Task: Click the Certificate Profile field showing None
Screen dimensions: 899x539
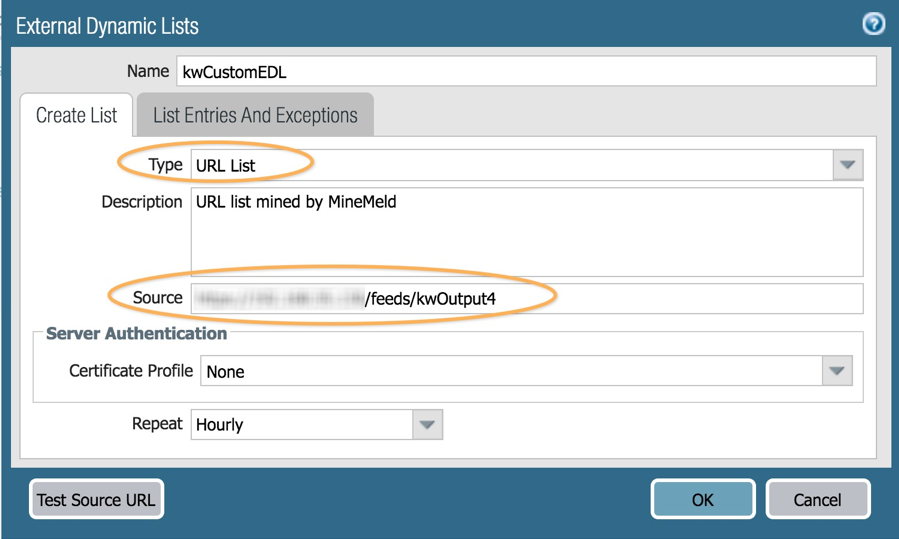Action: tap(512, 371)
